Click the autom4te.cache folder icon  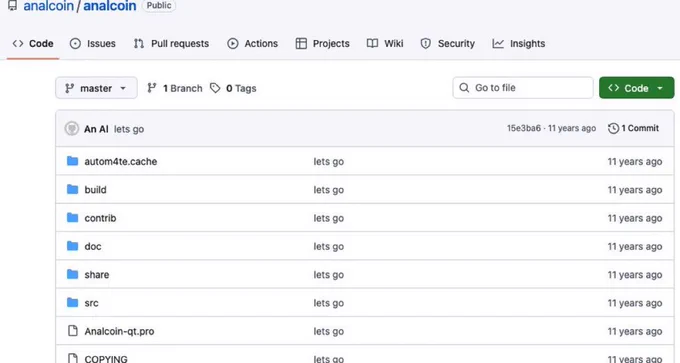click(72, 161)
